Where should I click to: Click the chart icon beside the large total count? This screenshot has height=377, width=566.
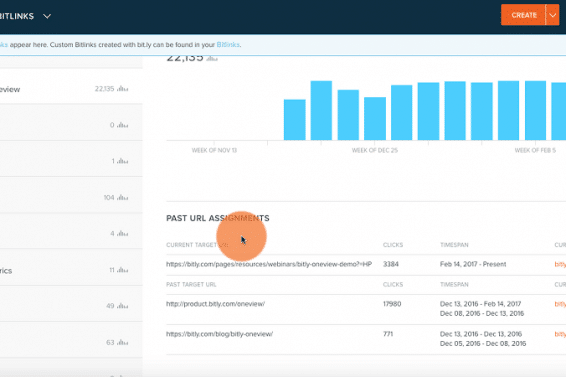point(212,58)
